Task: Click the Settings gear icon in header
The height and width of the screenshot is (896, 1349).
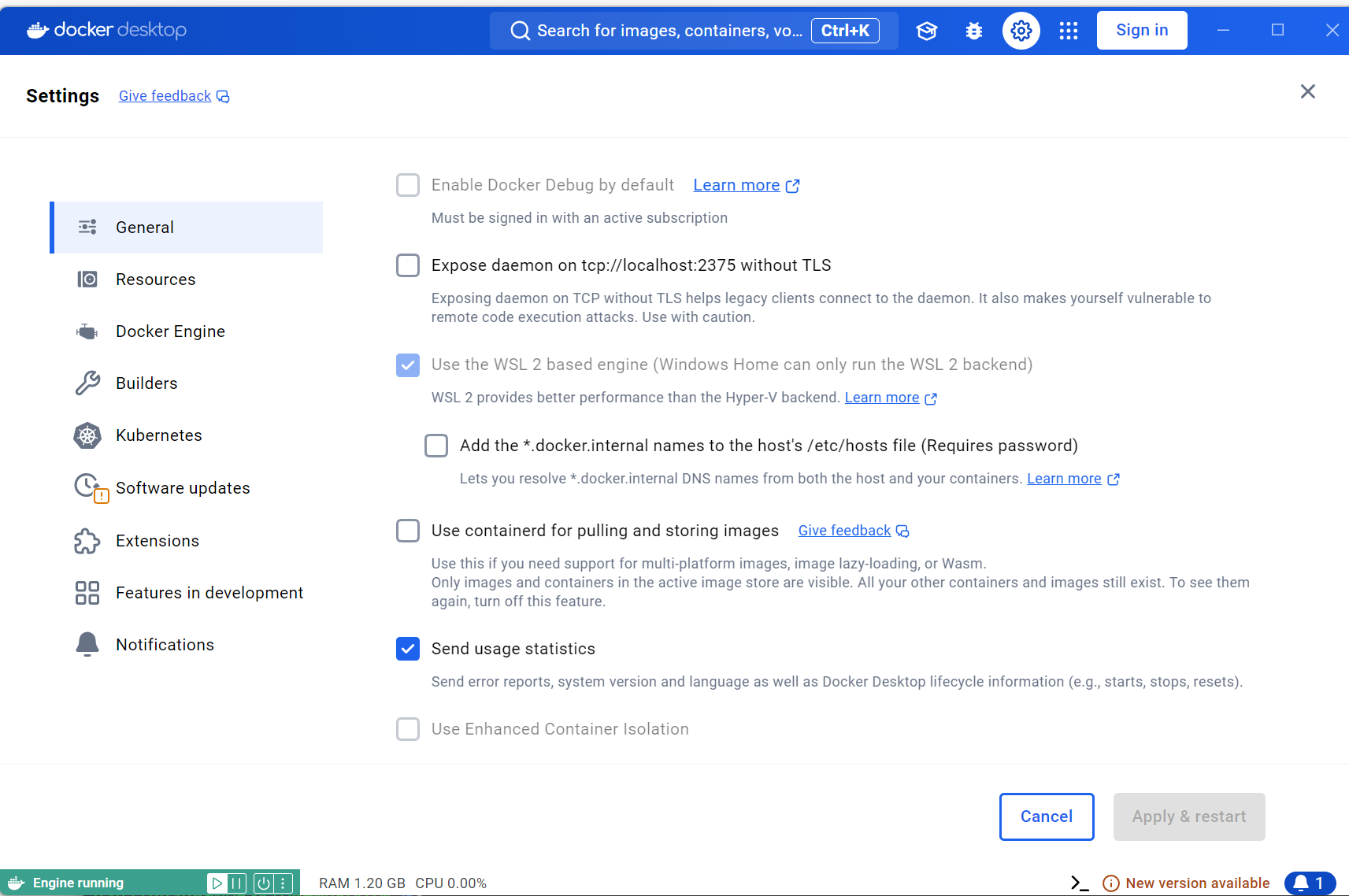Action: click(x=1021, y=31)
